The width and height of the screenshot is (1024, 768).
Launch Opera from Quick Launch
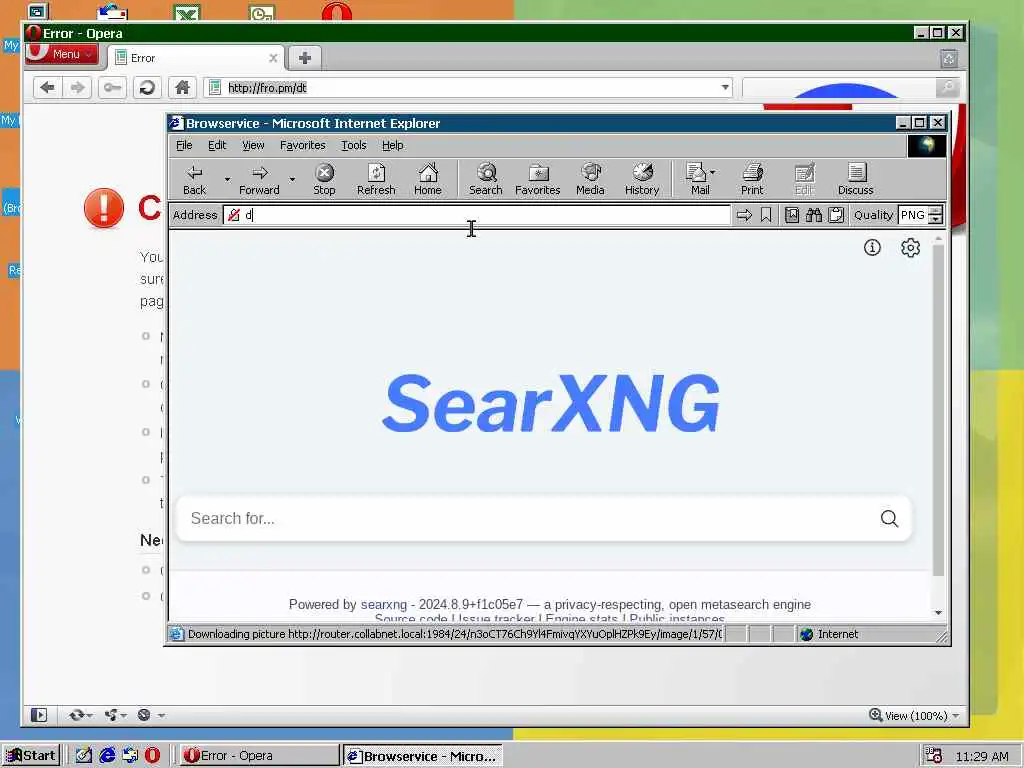coord(152,756)
